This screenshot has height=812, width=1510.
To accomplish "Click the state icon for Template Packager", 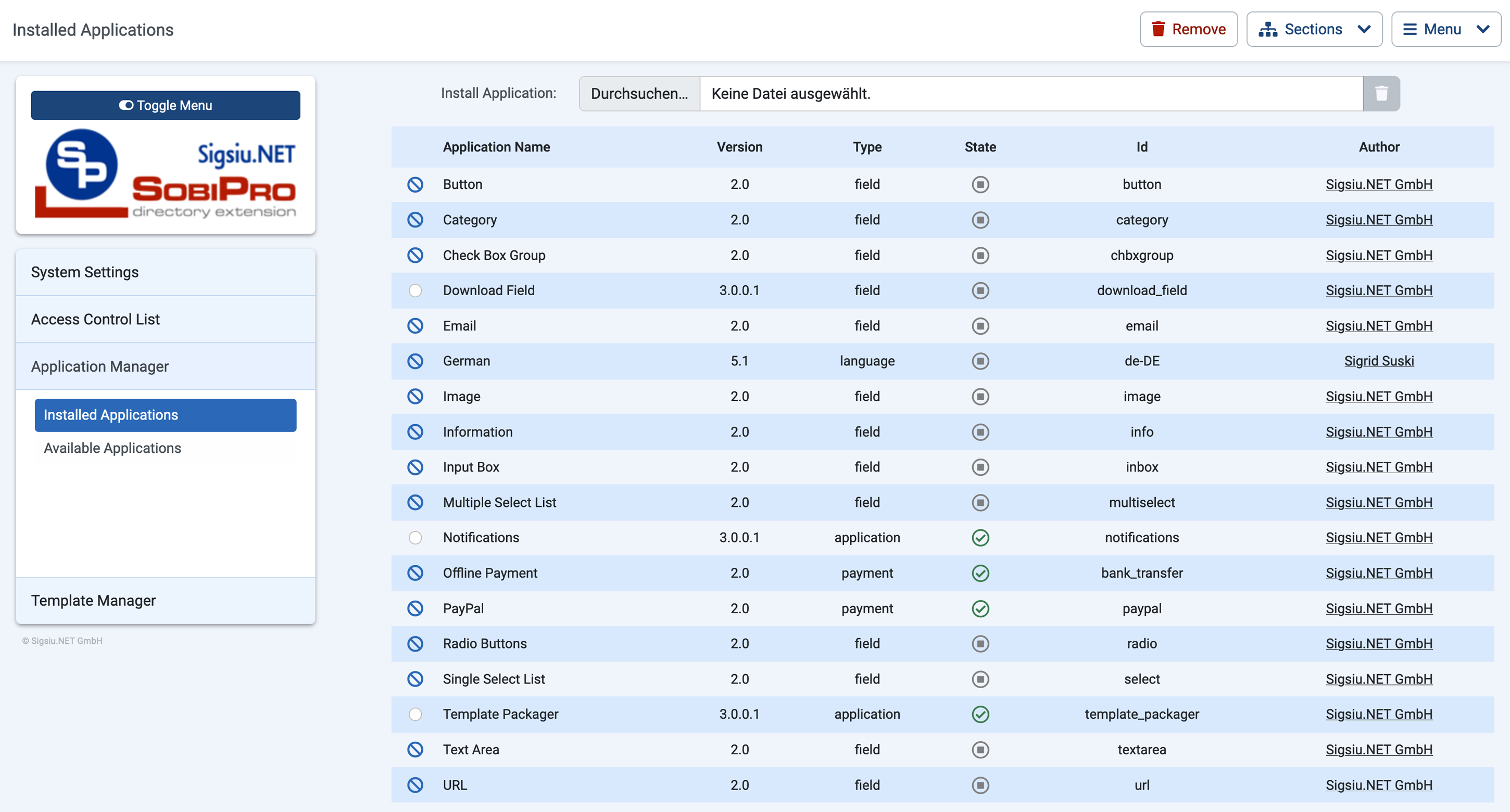I will (980, 714).
